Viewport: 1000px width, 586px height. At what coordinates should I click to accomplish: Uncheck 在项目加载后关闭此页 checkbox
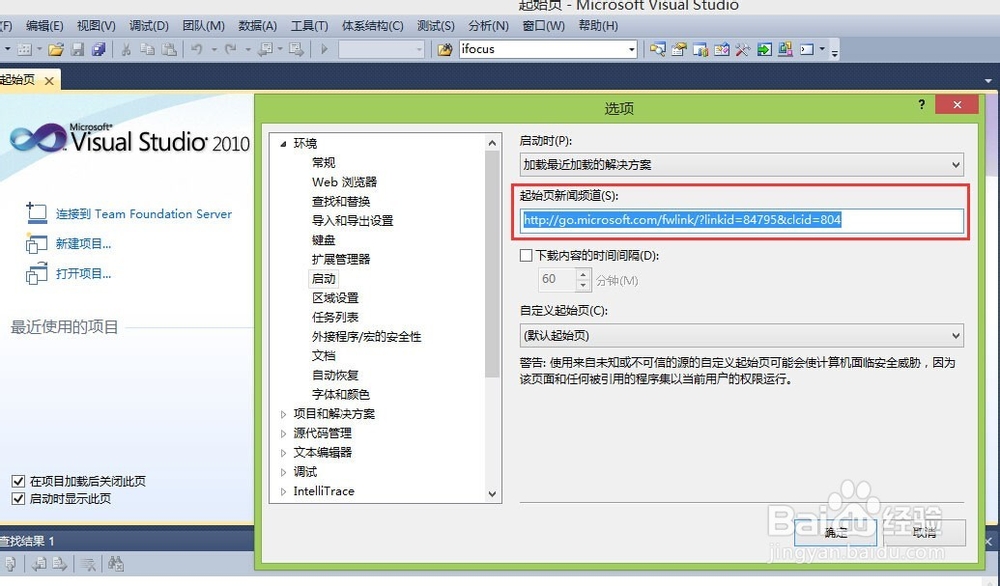[x=18, y=481]
